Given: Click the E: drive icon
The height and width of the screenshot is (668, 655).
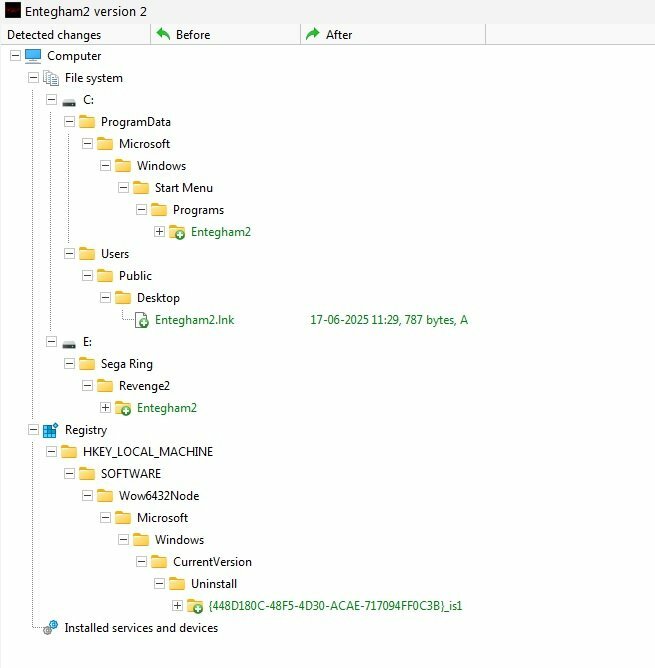Looking at the screenshot, I should click(69, 344).
